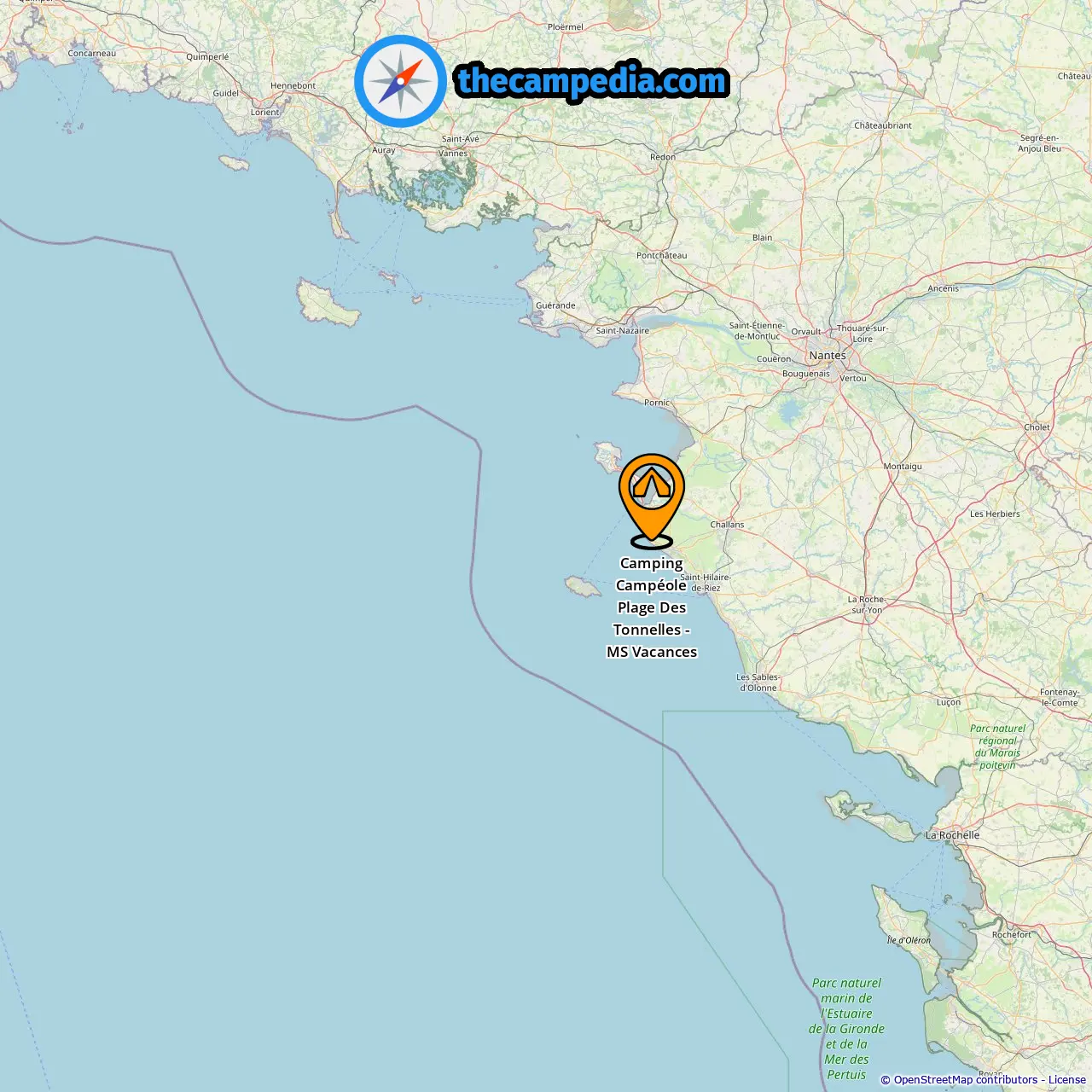Click the orange camping tent map pin
Screen dimensions: 1092x1092
[x=652, y=499]
